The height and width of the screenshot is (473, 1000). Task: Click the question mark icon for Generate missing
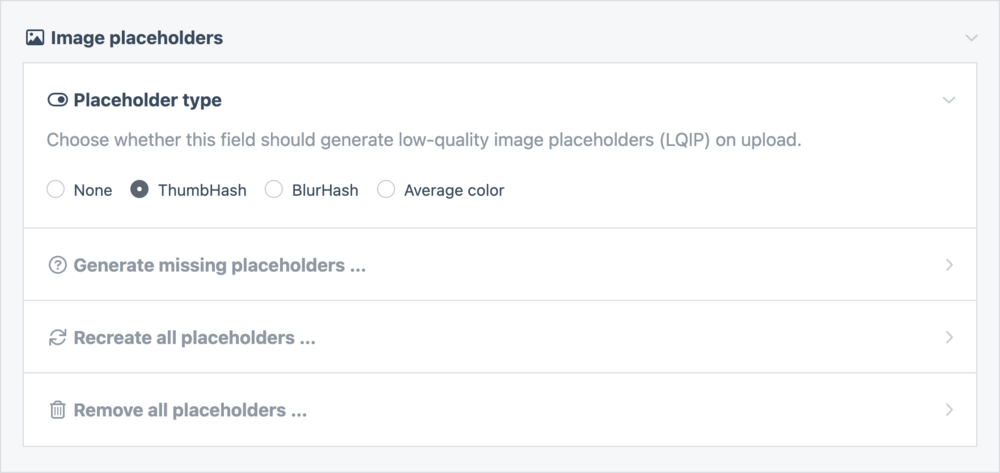click(57, 265)
